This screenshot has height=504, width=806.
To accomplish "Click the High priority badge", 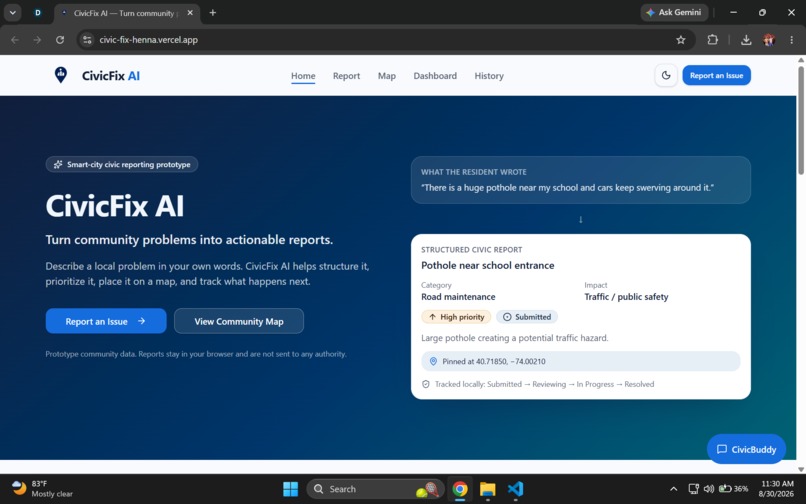I will [456, 317].
